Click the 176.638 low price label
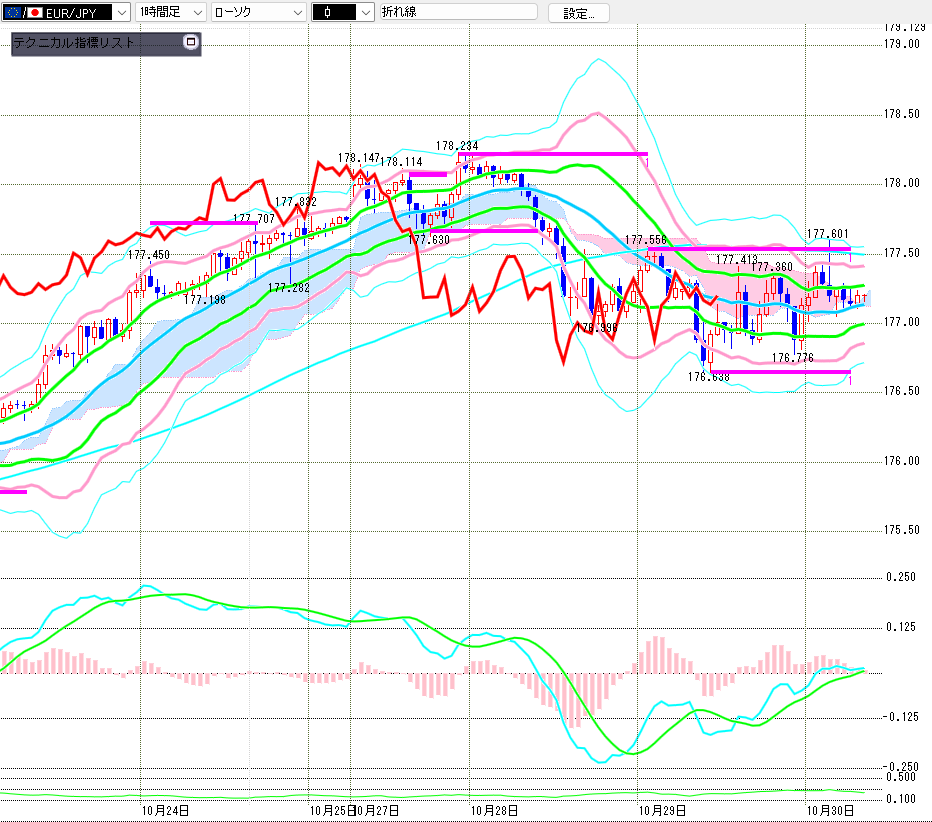The width and height of the screenshot is (932, 822). point(707,377)
